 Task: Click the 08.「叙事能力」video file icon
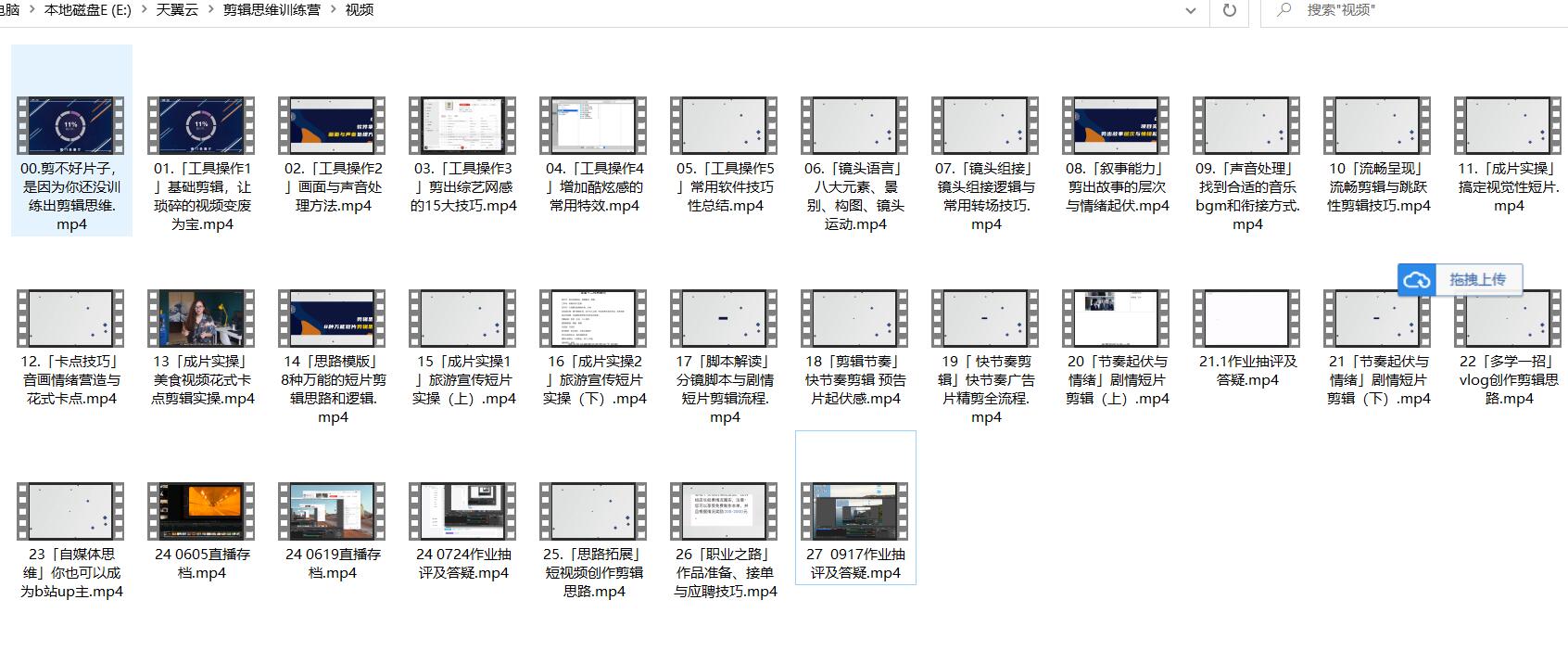1116,125
